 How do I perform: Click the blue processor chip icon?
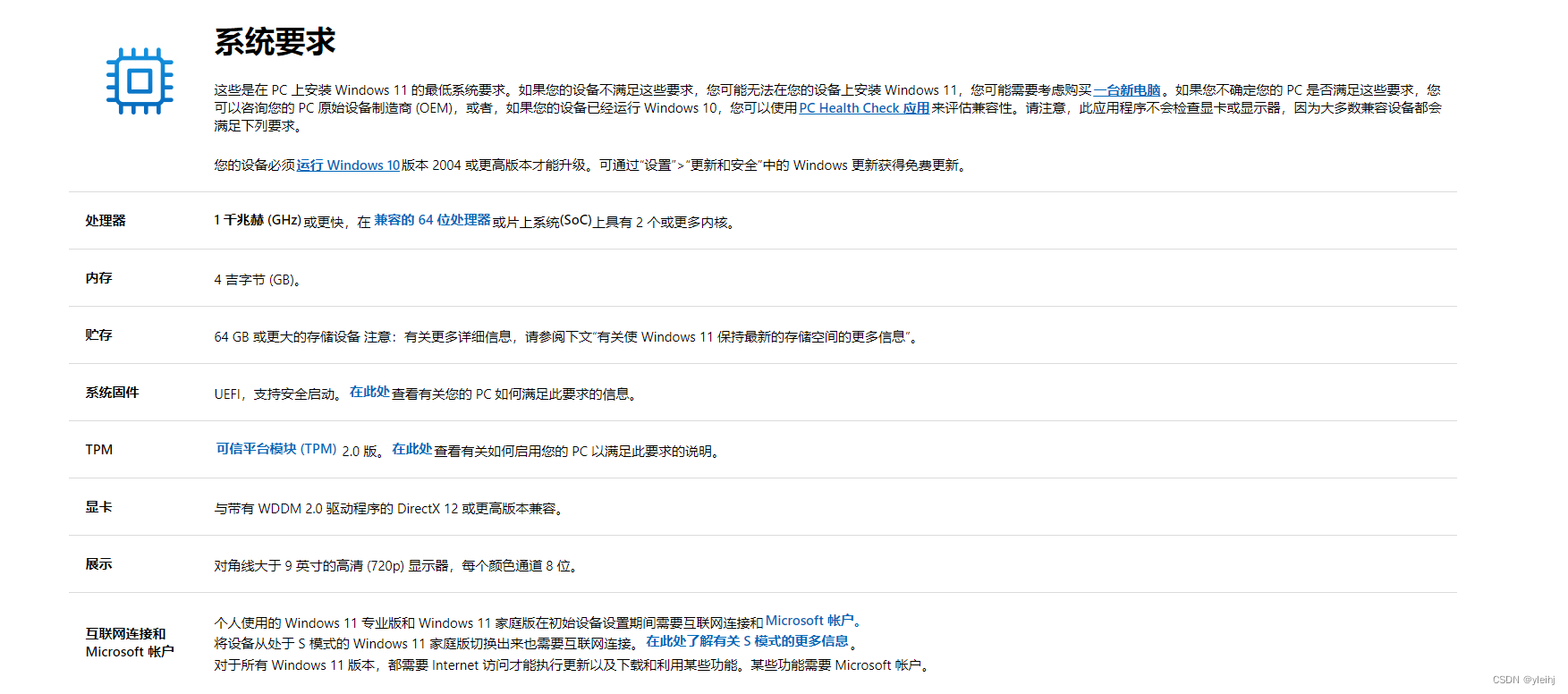140,81
